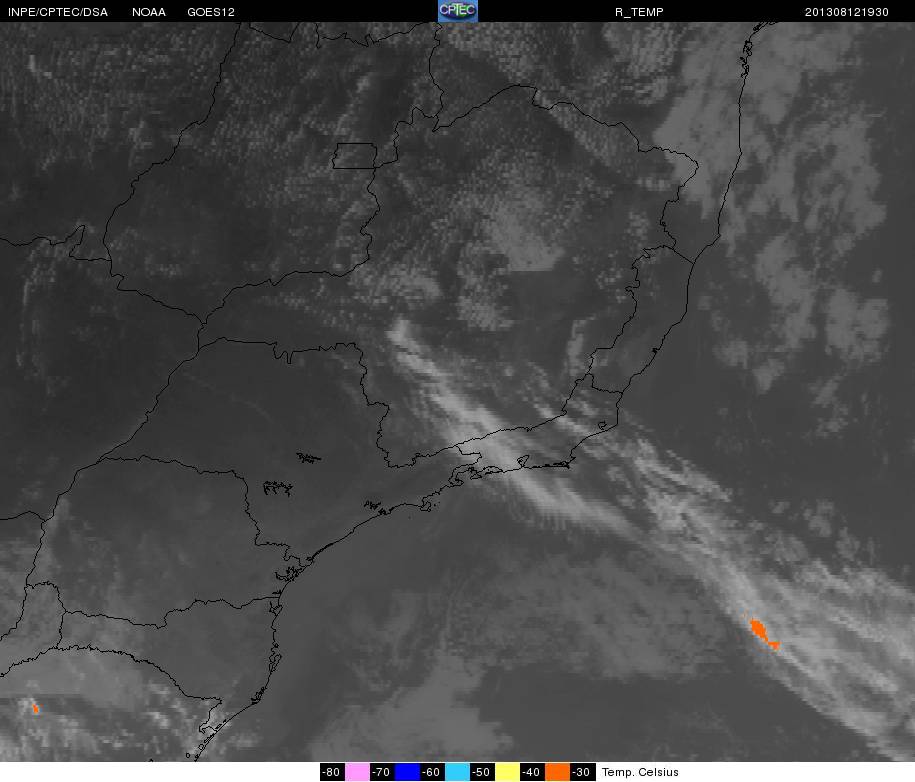
Task: Select the R_TEMP product label
Action: pyautogui.click(x=639, y=12)
